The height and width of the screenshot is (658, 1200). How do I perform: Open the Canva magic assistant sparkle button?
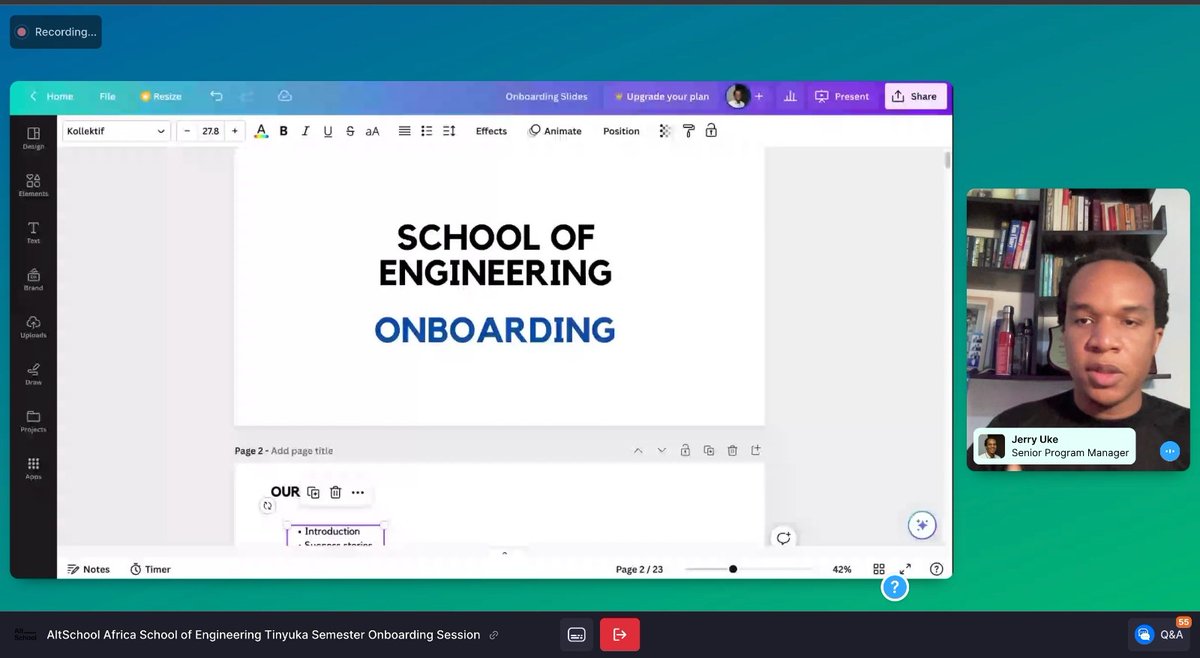(922, 525)
